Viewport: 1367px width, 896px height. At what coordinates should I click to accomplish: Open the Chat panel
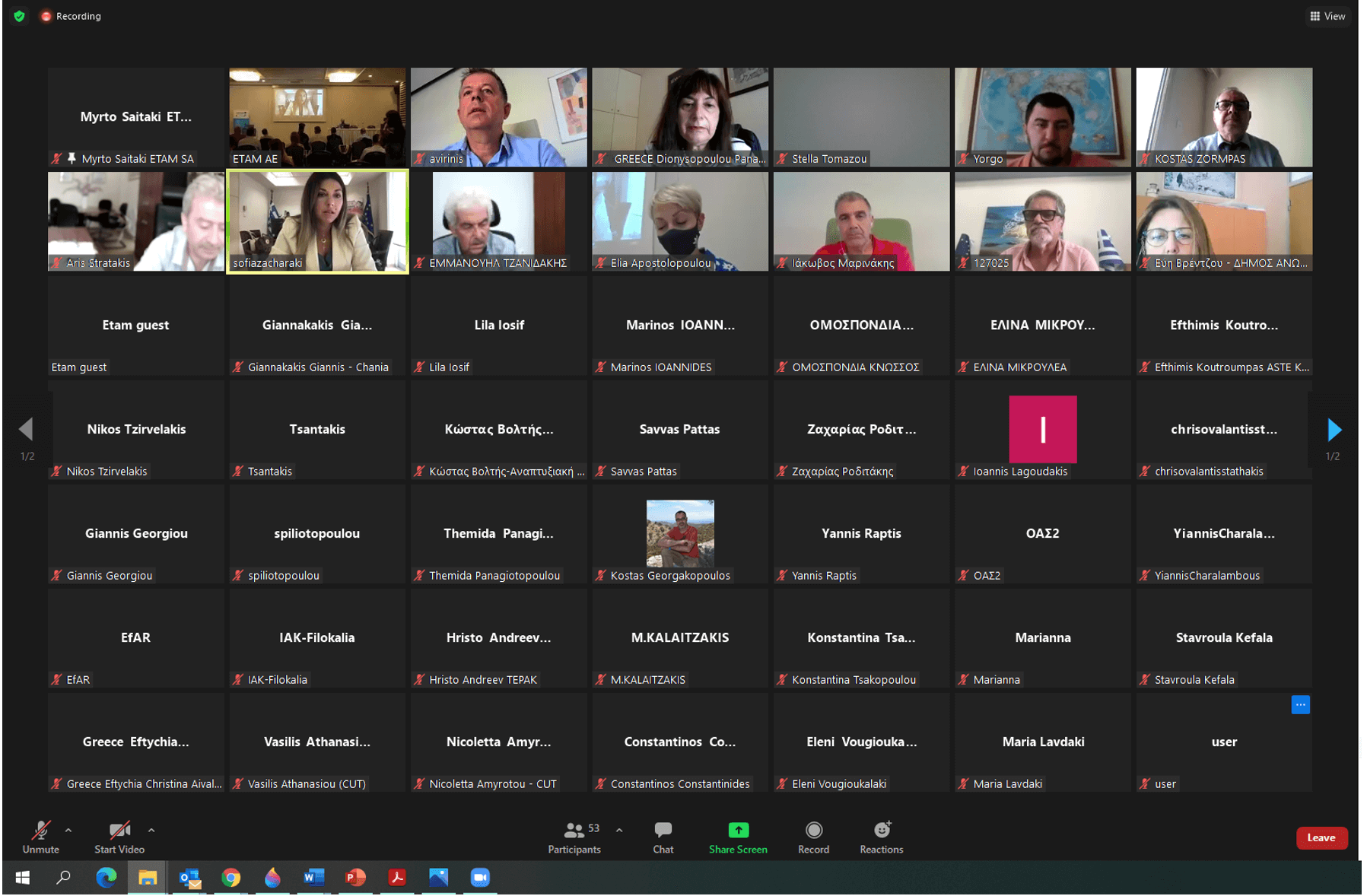tap(663, 837)
